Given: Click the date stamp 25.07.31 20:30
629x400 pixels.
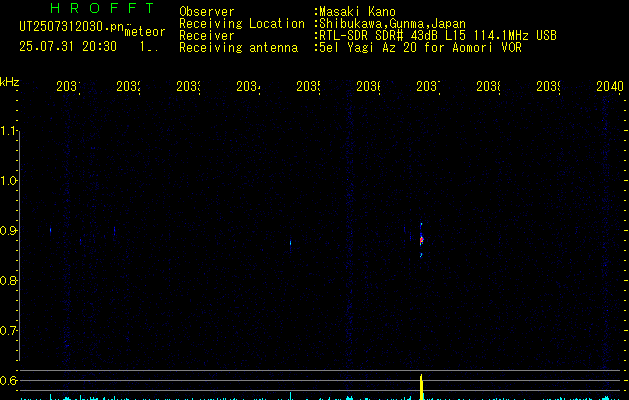Looking at the screenshot, I should point(68,47).
